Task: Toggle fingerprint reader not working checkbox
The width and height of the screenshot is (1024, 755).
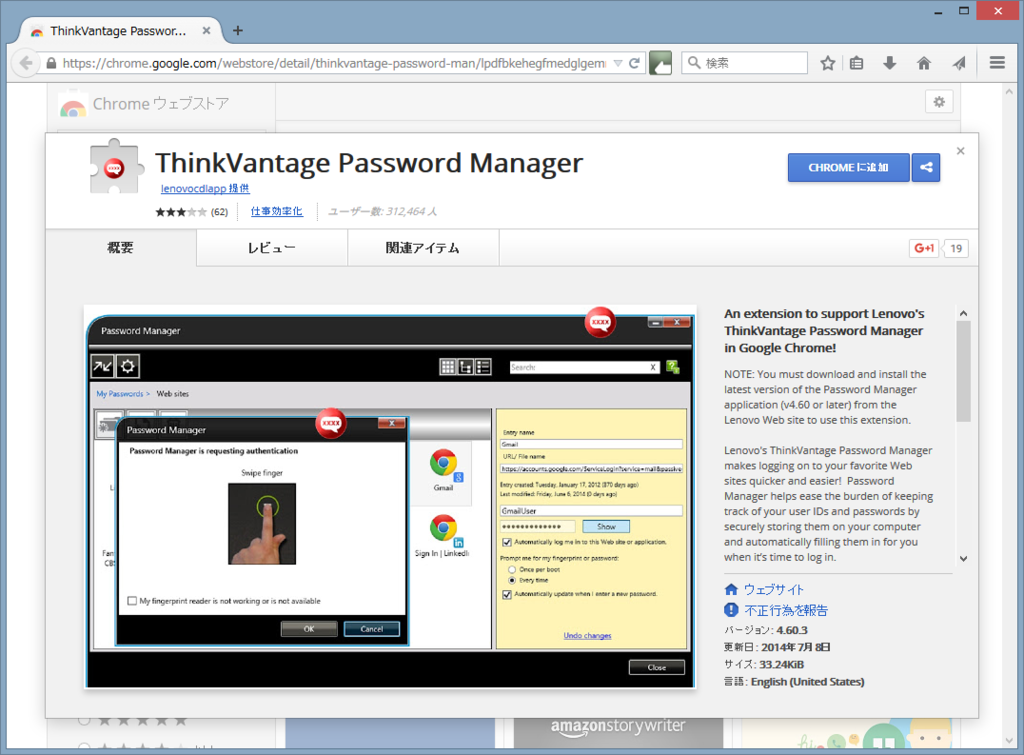Action: click(133, 601)
